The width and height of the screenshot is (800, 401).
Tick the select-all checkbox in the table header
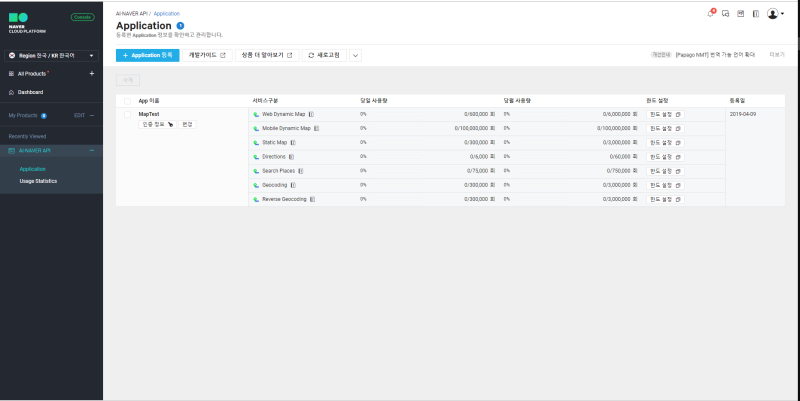click(128, 101)
